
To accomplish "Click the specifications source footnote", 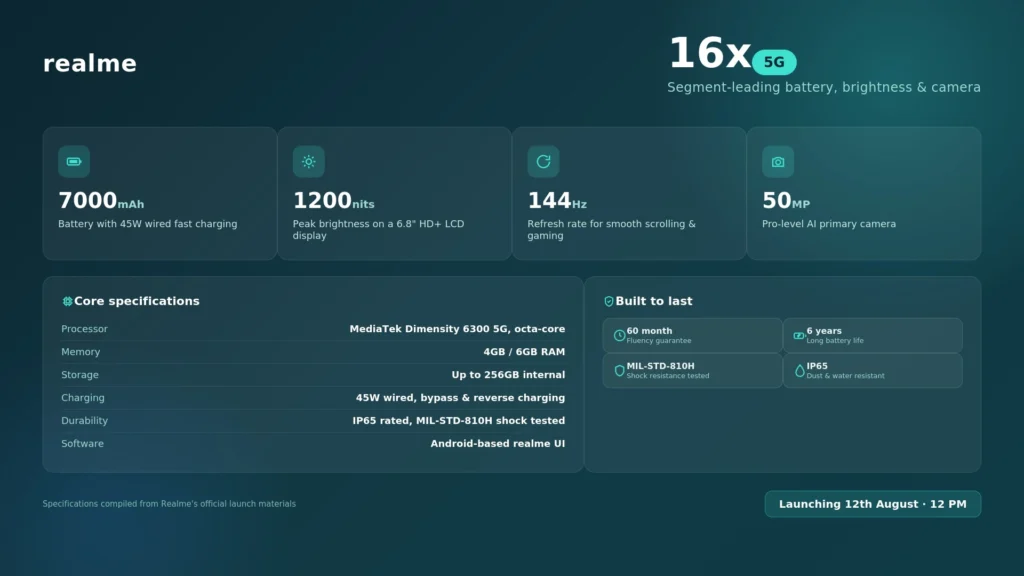I will (x=169, y=504).
